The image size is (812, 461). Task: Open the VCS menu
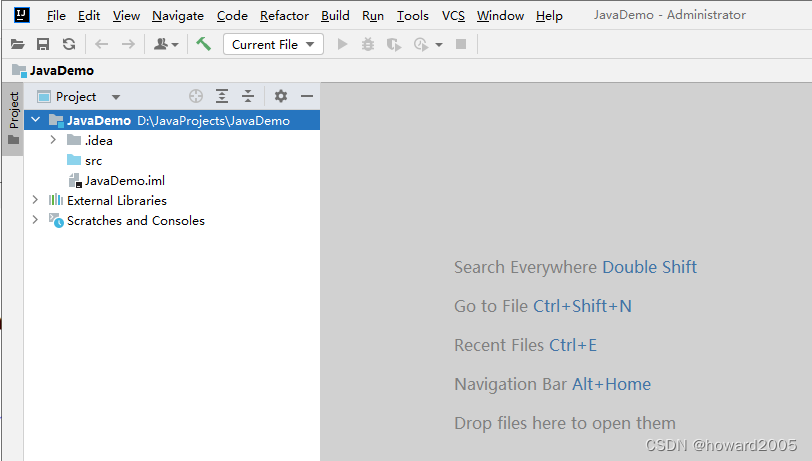point(453,16)
